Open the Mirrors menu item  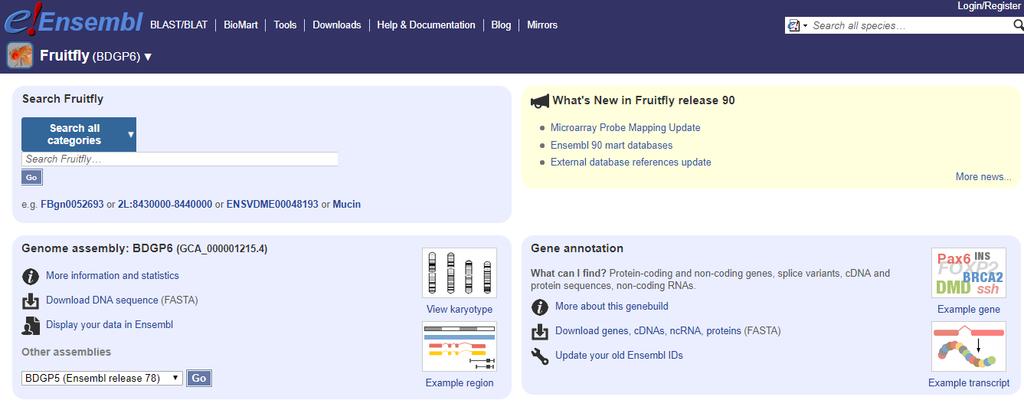point(542,25)
